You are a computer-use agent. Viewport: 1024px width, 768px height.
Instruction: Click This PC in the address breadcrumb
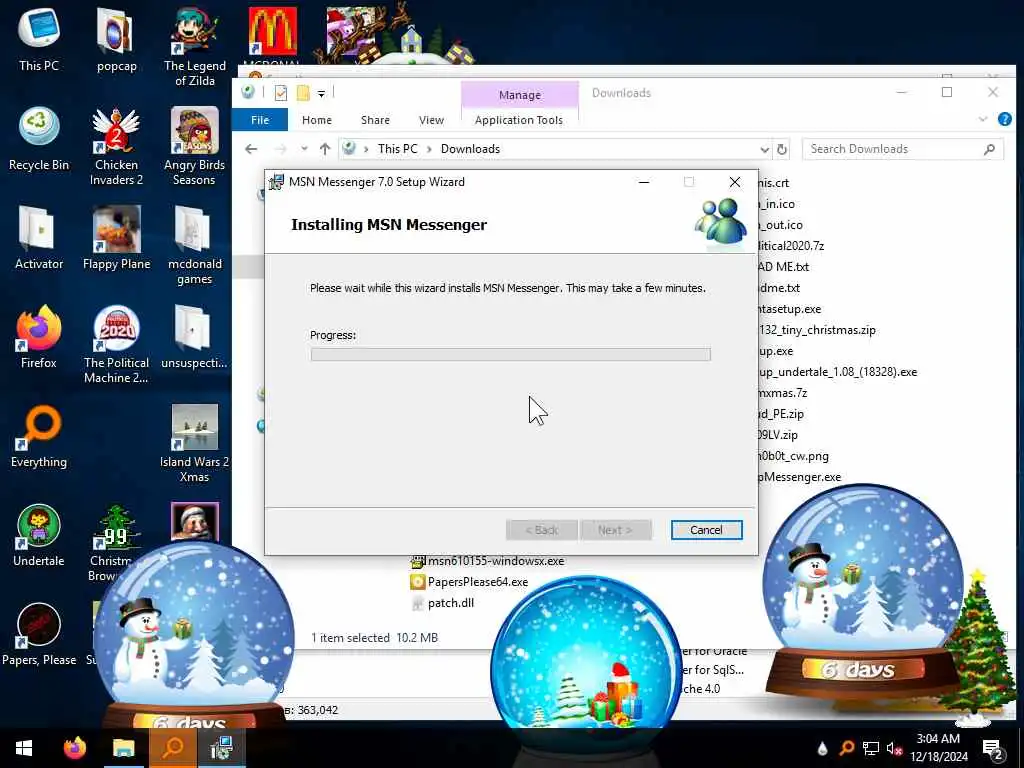pyautogui.click(x=398, y=149)
